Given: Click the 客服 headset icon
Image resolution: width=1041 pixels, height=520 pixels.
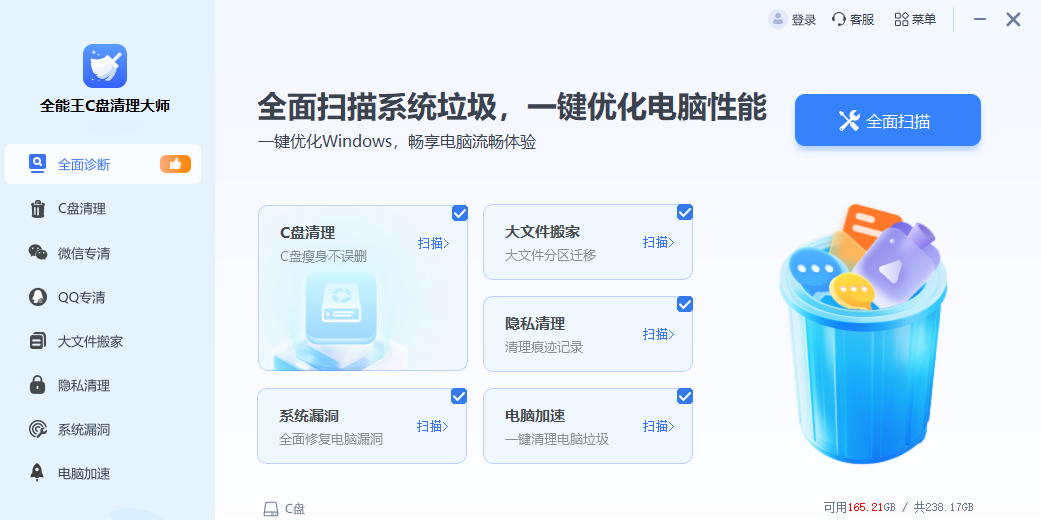Looking at the screenshot, I should (x=839, y=19).
